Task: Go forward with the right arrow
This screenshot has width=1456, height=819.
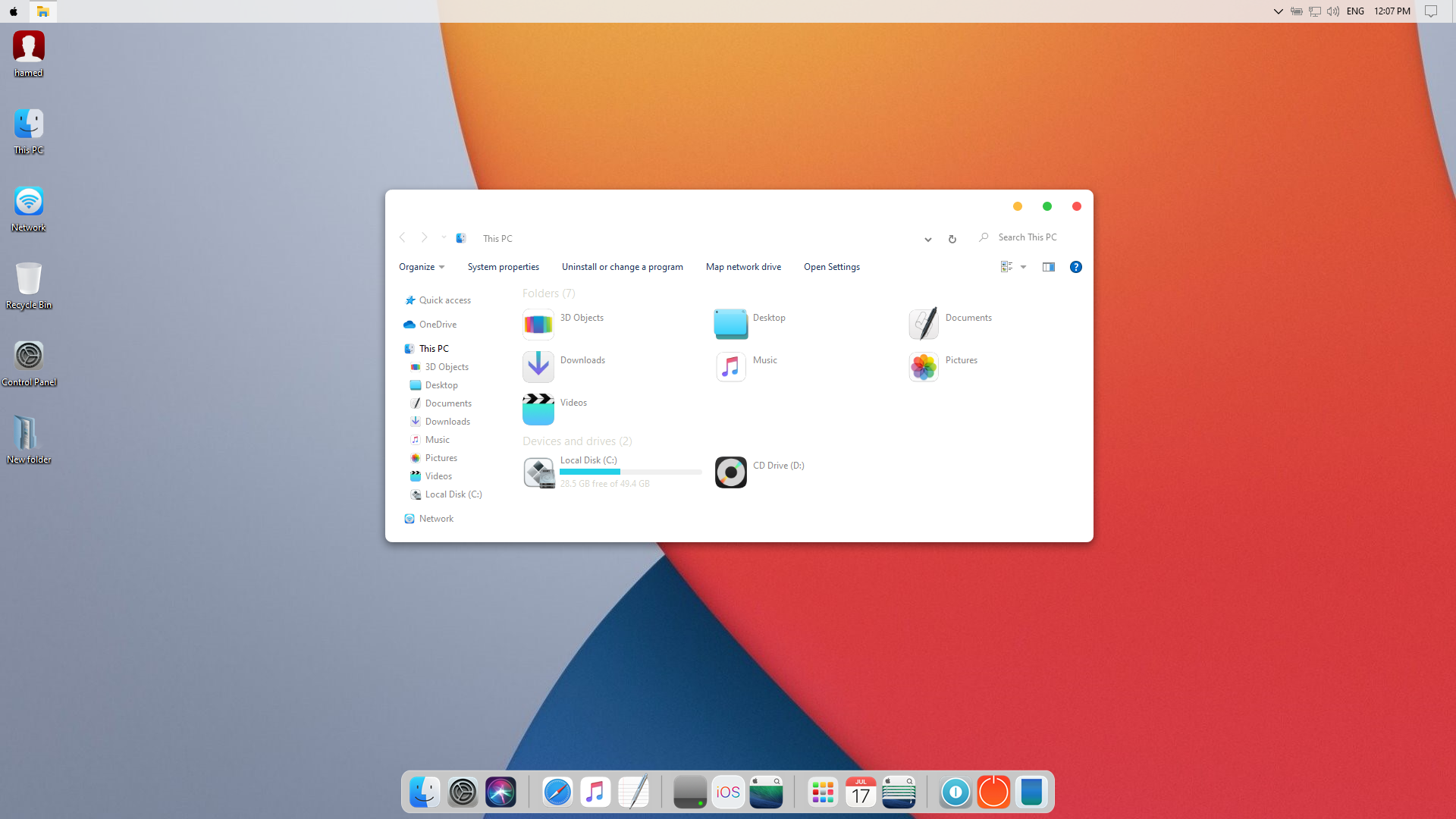Action: pos(425,238)
